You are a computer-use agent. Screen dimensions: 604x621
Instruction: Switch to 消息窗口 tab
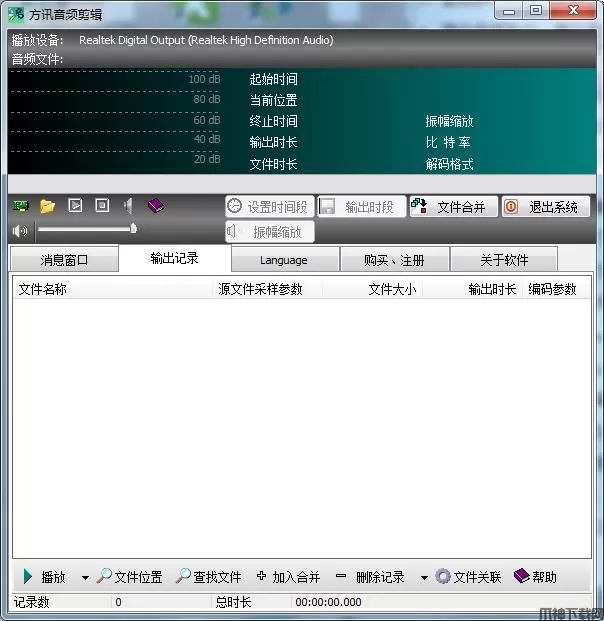click(64, 260)
